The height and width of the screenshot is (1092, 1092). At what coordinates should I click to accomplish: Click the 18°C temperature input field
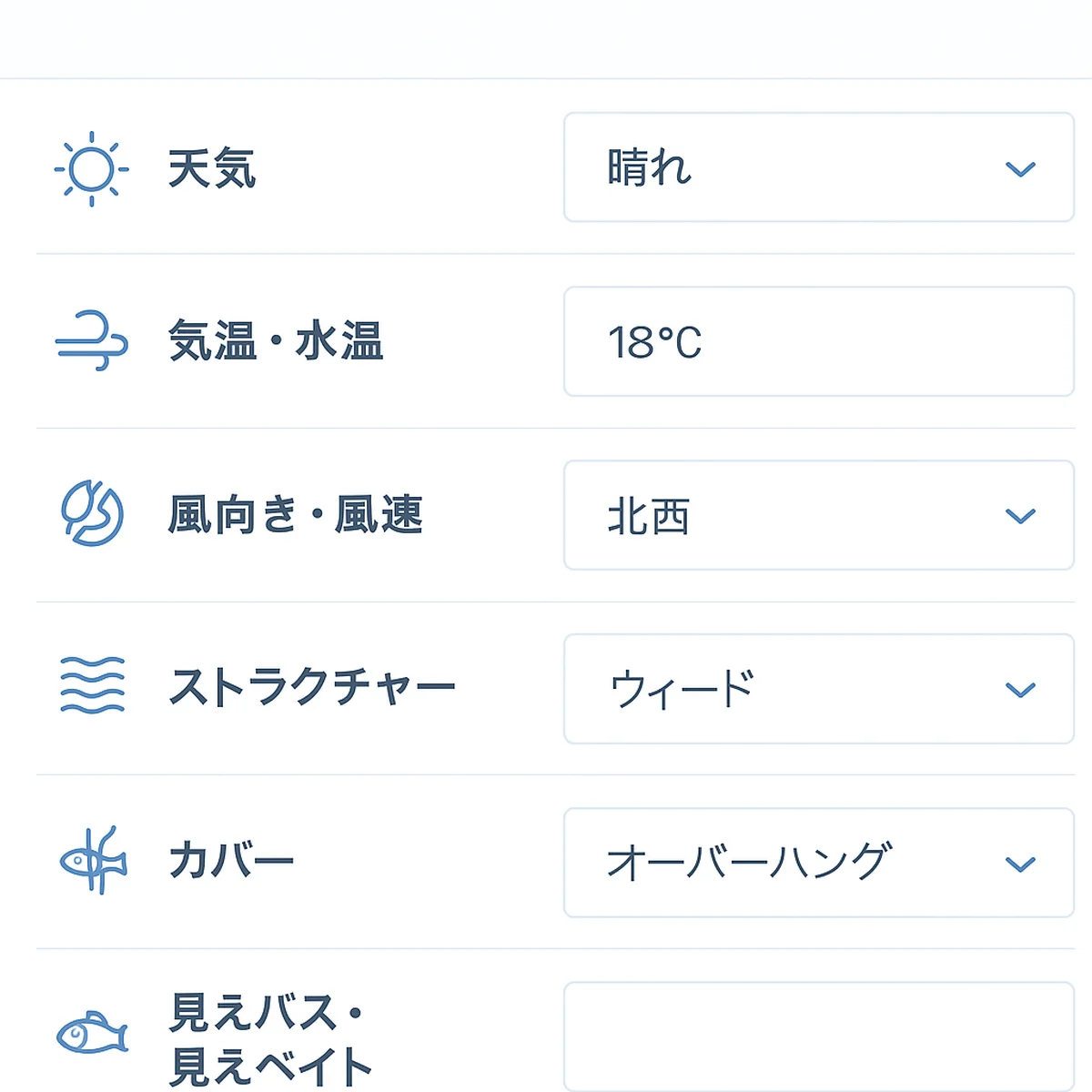pos(816,343)
